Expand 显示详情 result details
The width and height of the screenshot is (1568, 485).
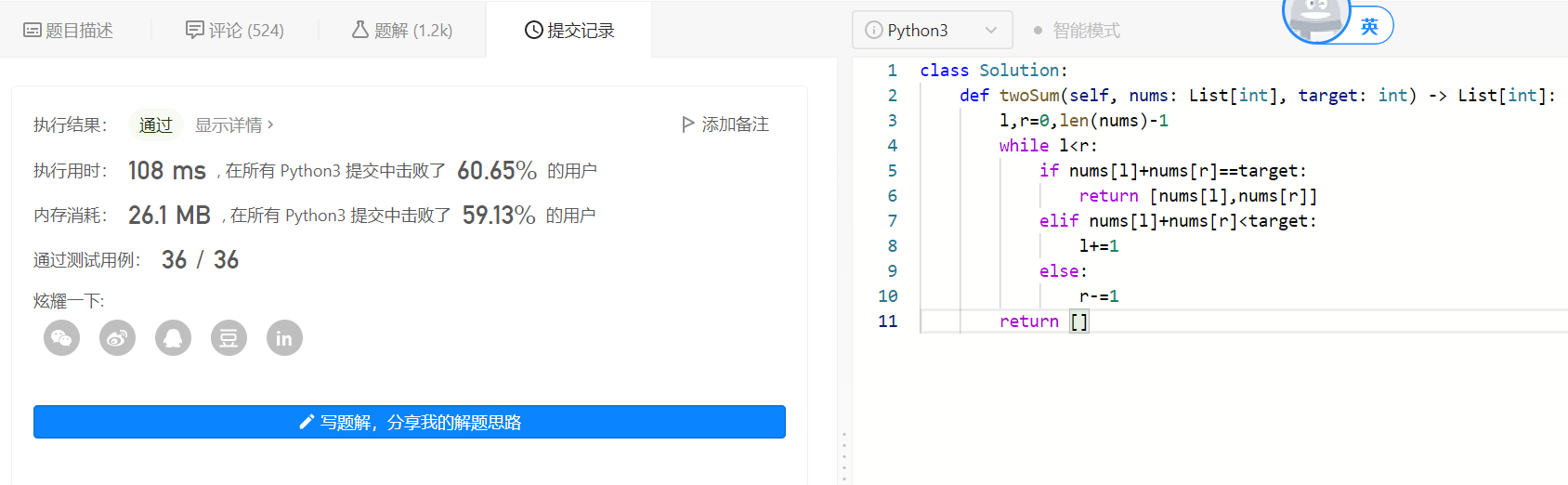[234, 125]
